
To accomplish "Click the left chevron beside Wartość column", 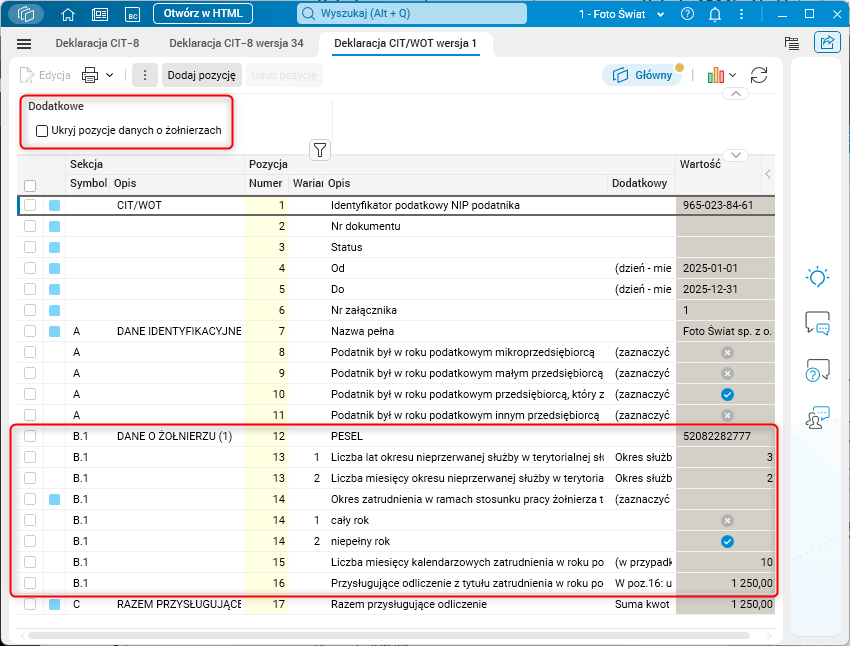I will click(x=768, y=174).
